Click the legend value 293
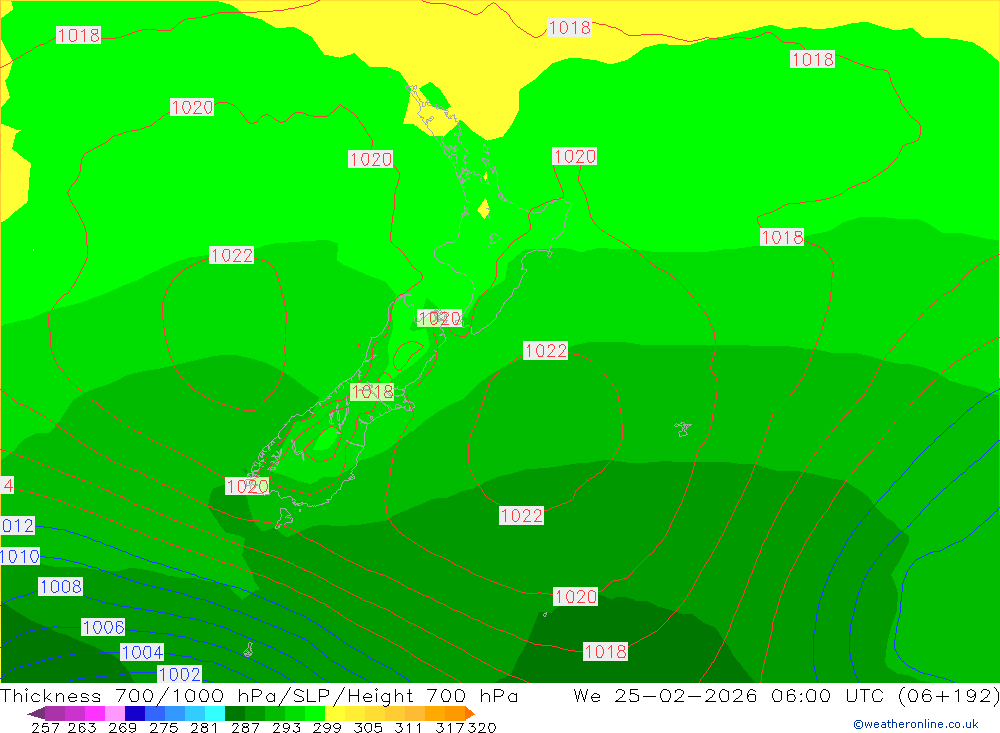Image resolution: width=1000 pixels, height=733 pixels. 286,727
